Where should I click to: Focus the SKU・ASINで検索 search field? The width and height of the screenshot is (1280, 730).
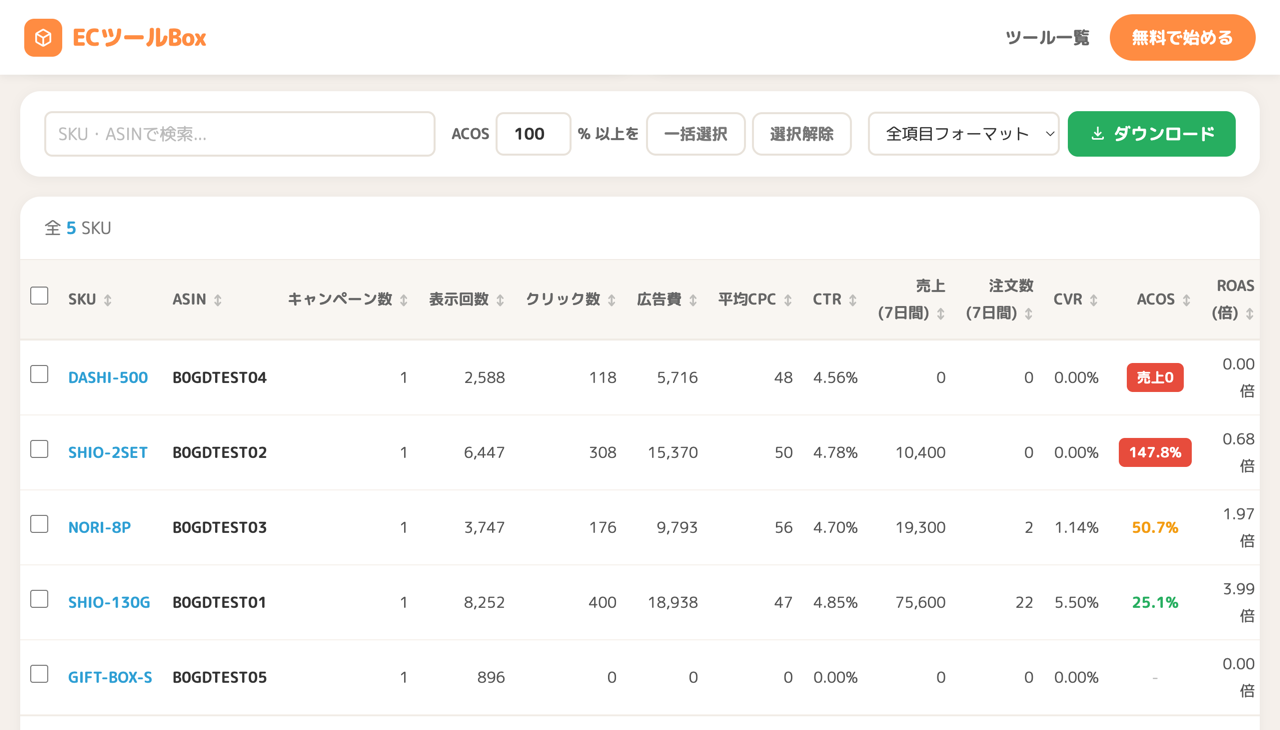pyautogui.click(x=240, y=134)
